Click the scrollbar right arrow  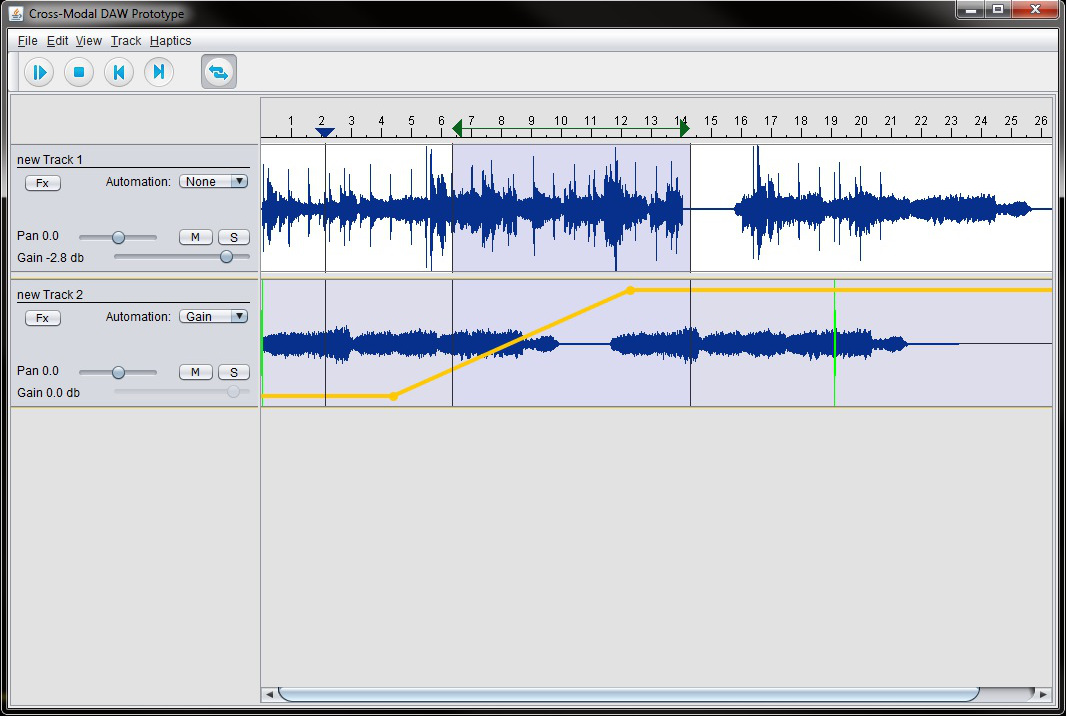click(1044, 695)
